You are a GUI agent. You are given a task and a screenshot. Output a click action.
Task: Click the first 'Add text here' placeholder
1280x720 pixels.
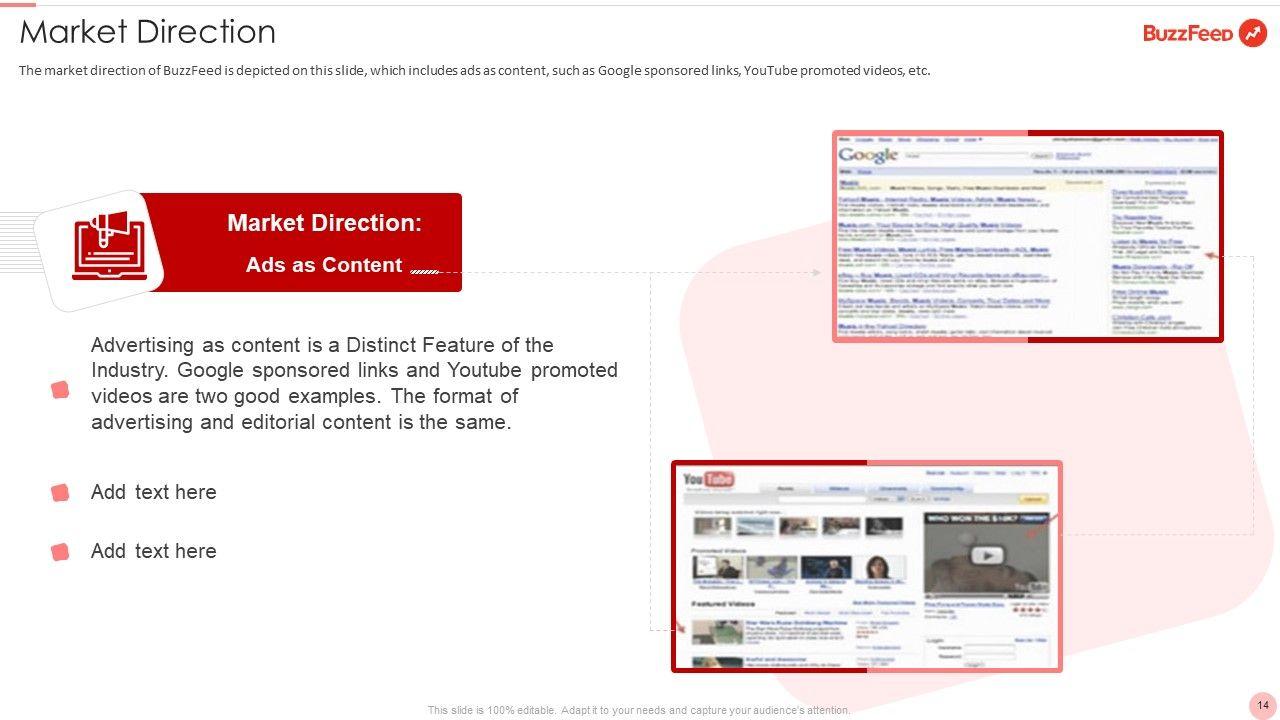[153, 492]
